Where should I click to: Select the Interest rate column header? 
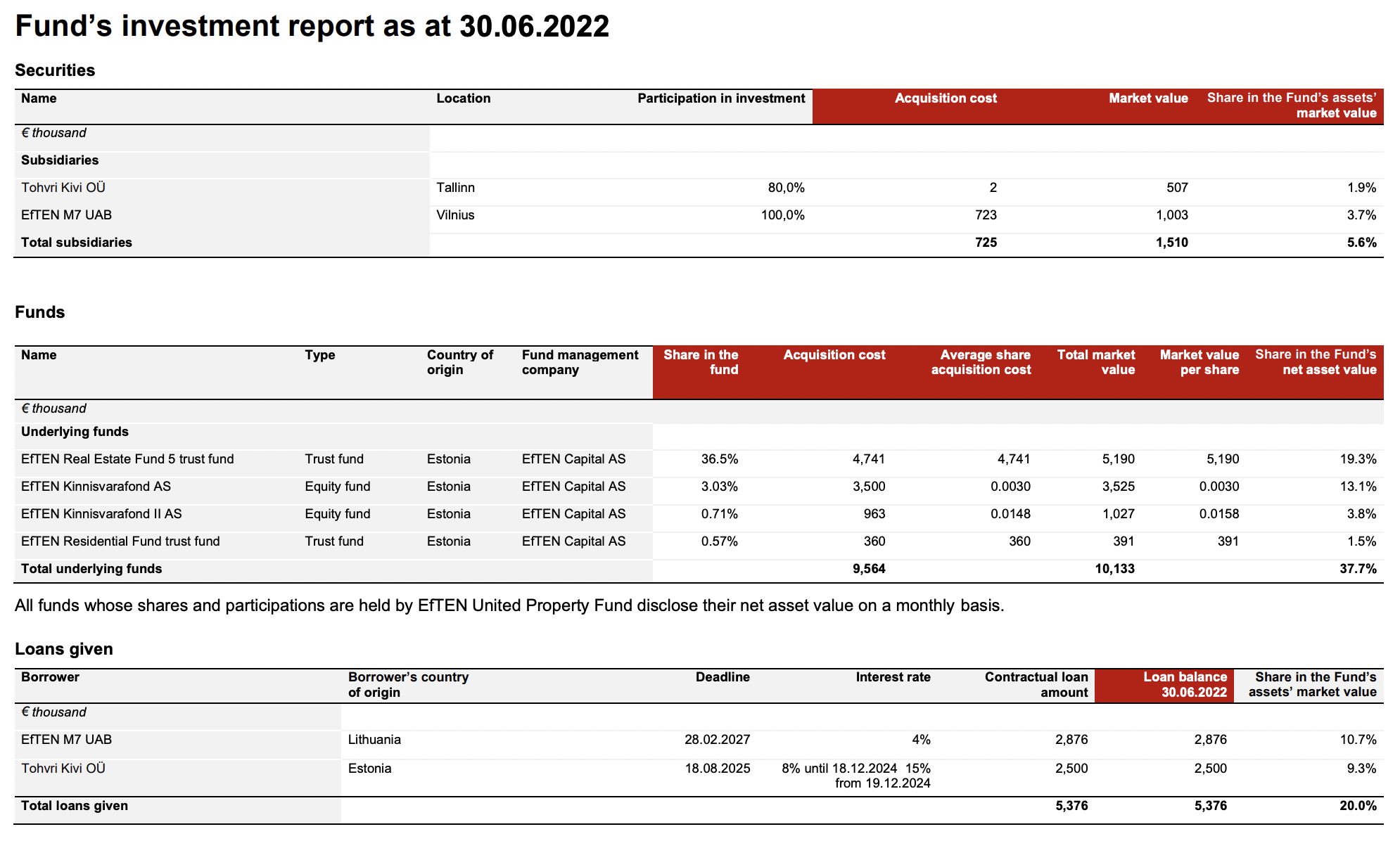pos(893,676)
